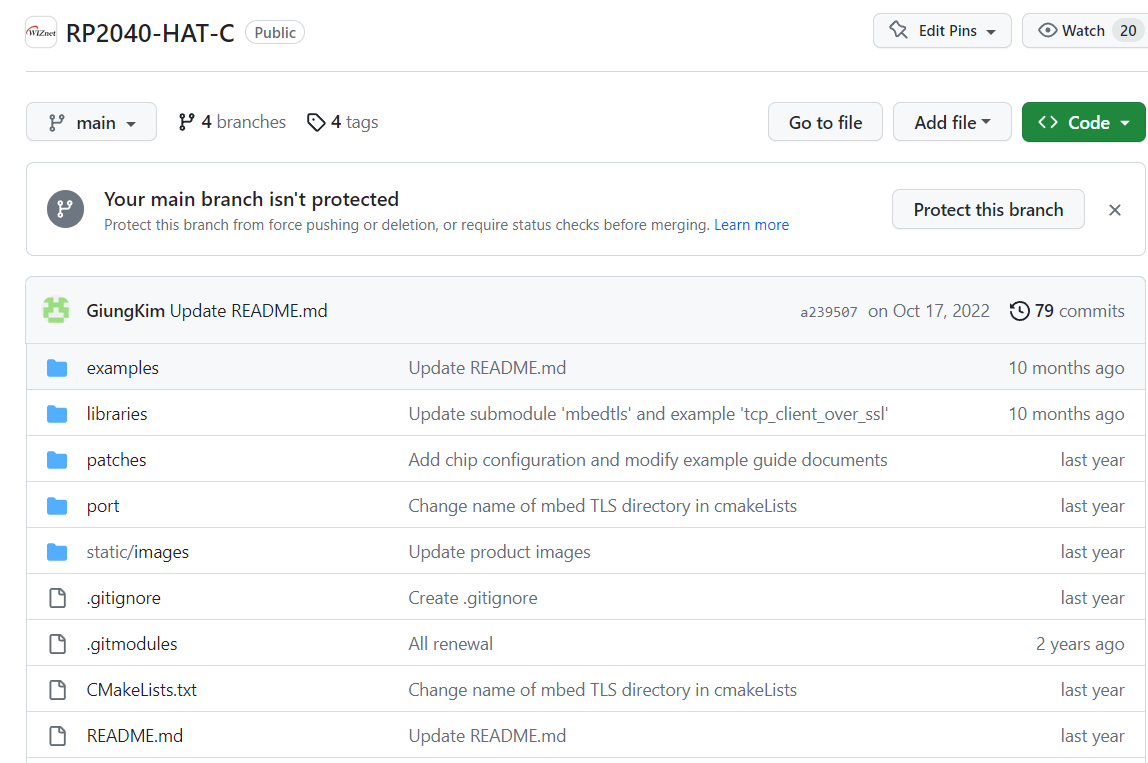Click the folder icon beside static/images
1148x763 pixels.
(57, 552)
